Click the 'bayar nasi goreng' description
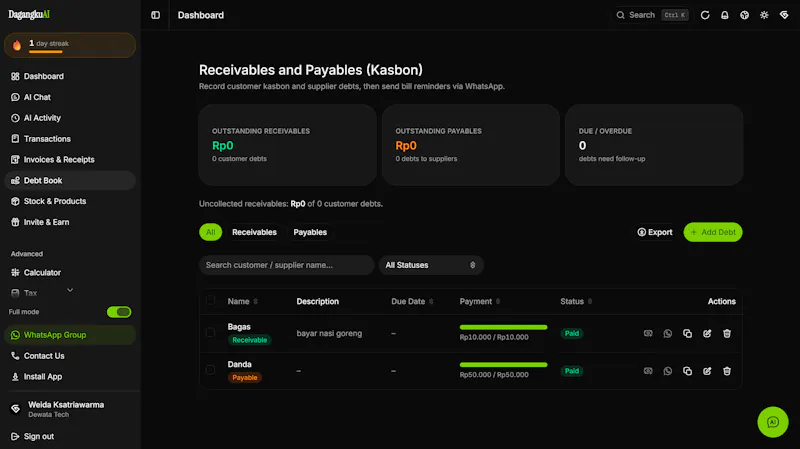This screenshot has width=800, height=449. pyautogui.click(x=329, y=333)
